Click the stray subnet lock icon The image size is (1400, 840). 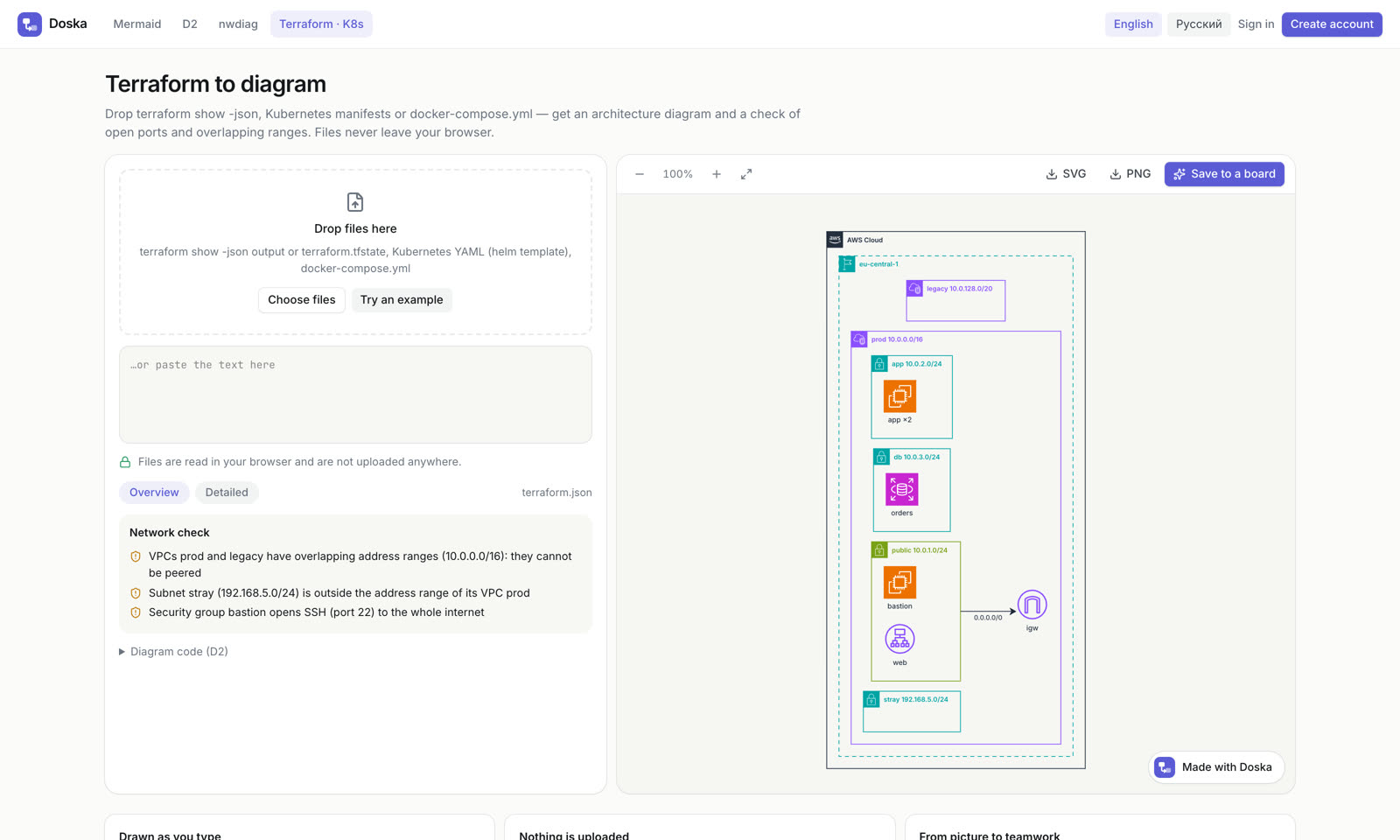pos(871,699)
